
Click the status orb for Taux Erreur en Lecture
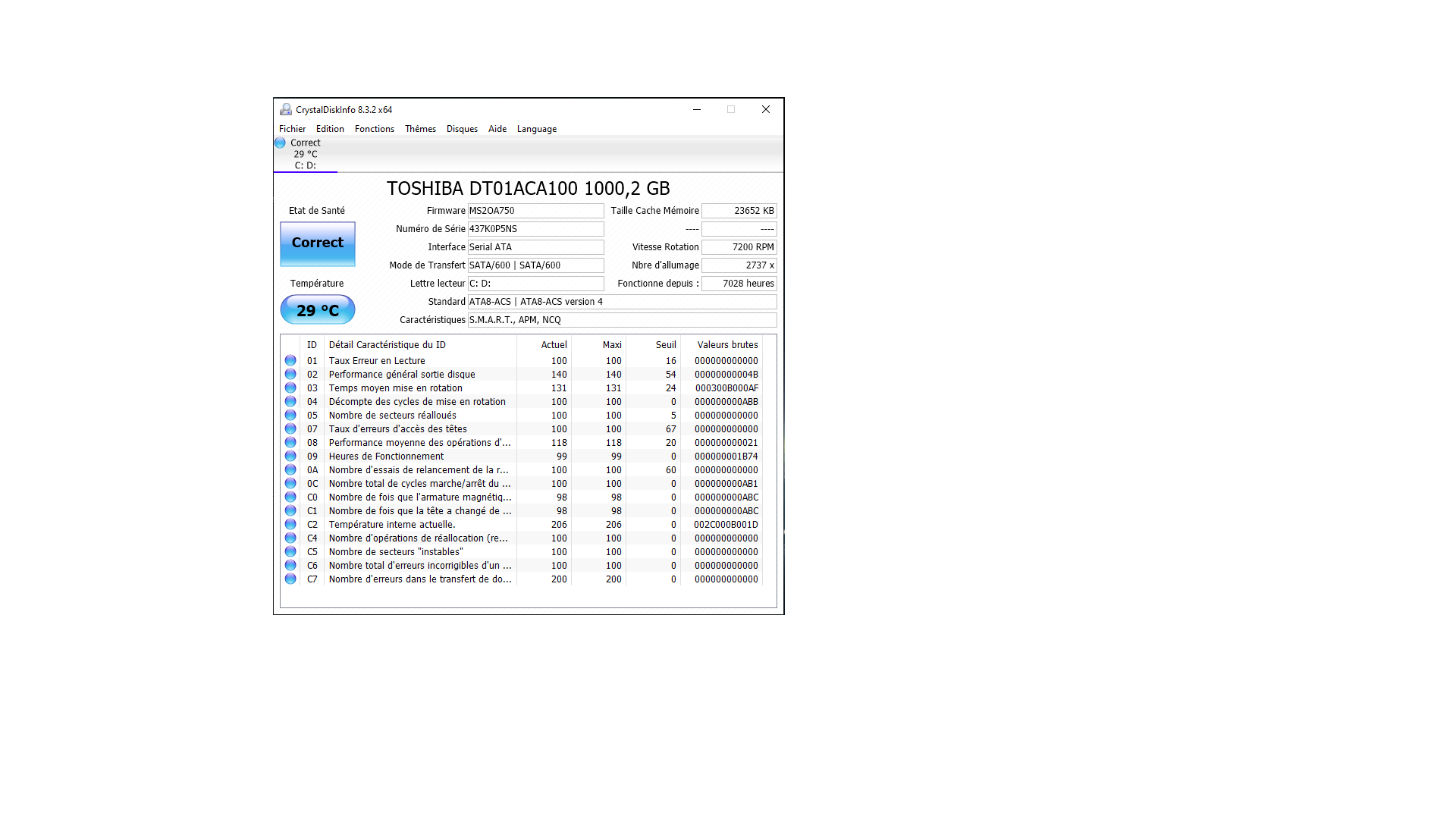point(290,361)
